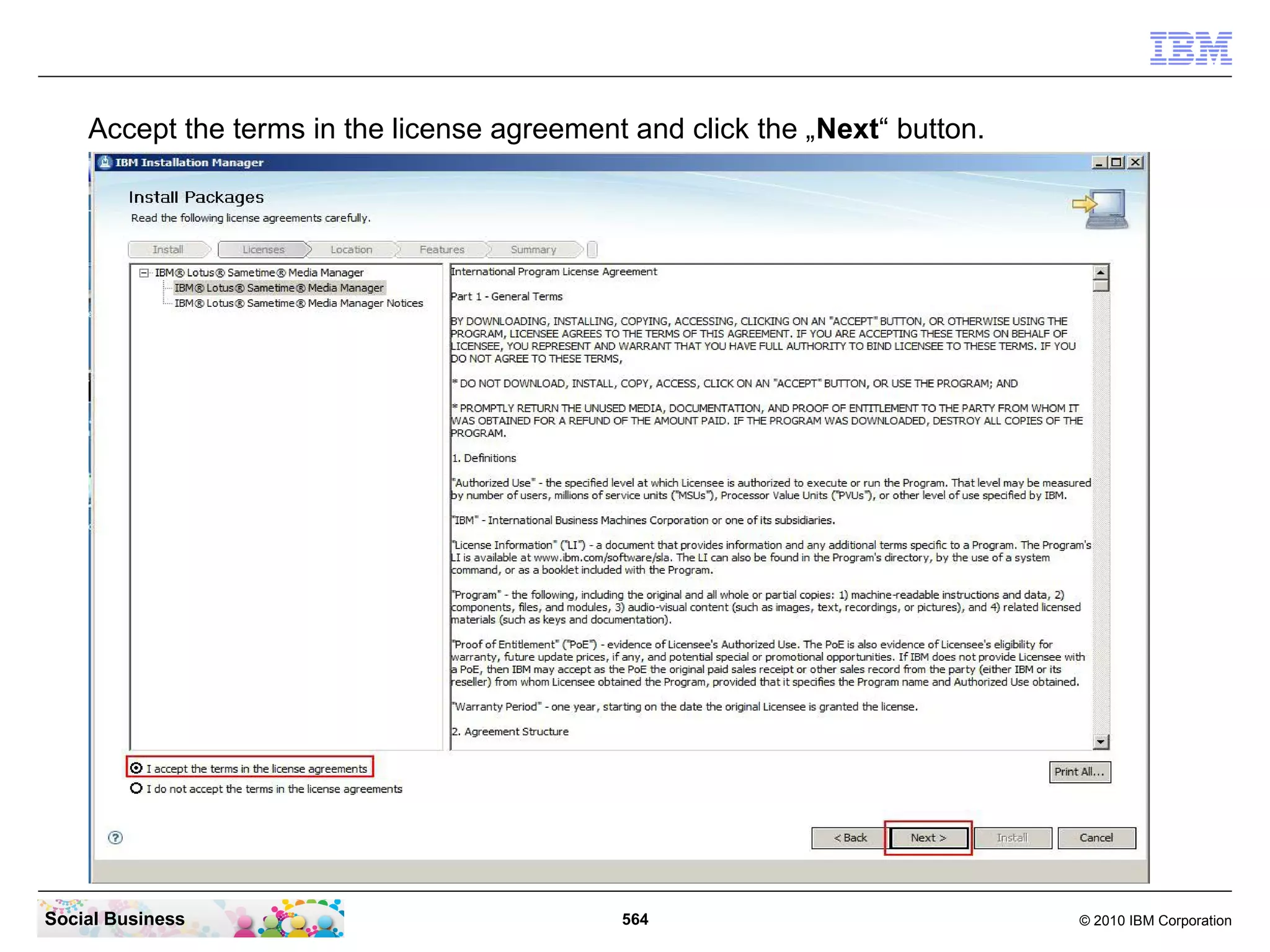Click the license text scrollbar thumb
This screenshot has width=1270, height=952.
[1101, 286]
